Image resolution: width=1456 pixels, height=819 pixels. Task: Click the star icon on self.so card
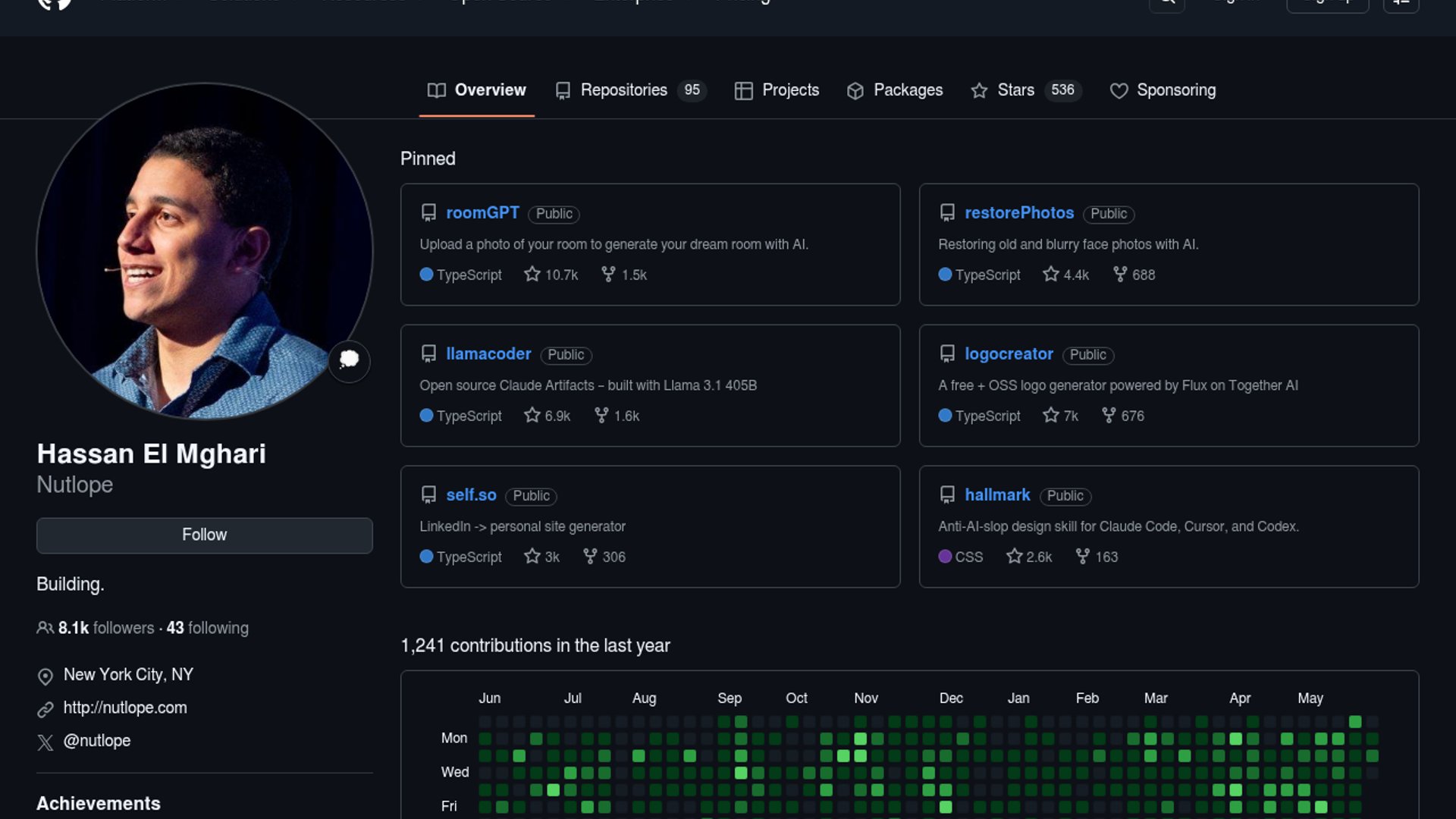pos(532,556)
